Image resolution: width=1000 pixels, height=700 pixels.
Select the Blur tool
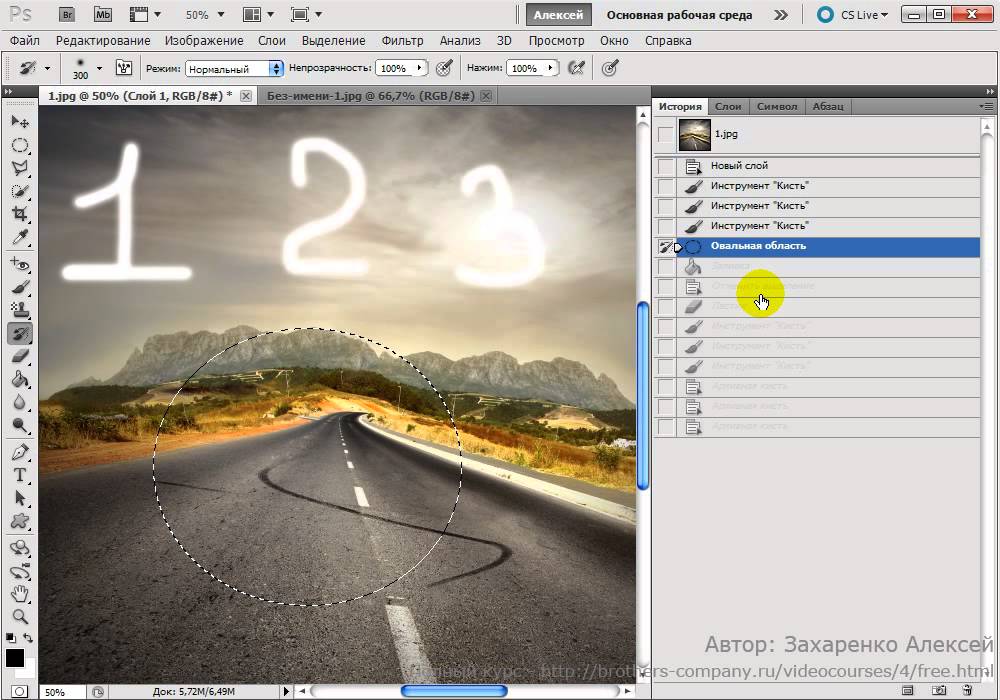20,403
